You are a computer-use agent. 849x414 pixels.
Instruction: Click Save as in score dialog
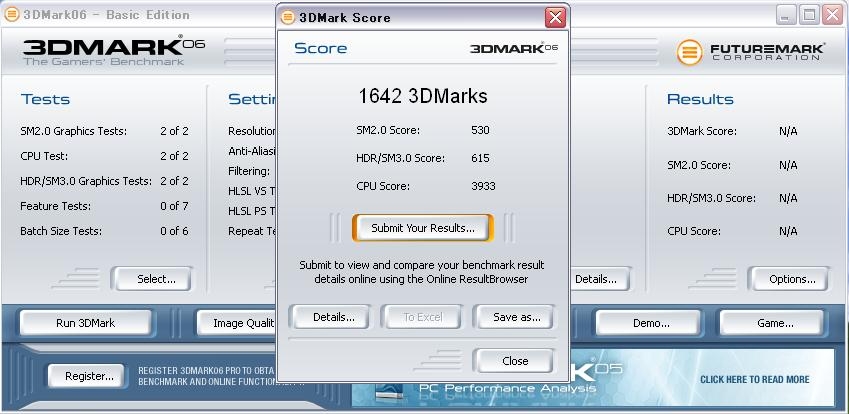click(513, 317)
